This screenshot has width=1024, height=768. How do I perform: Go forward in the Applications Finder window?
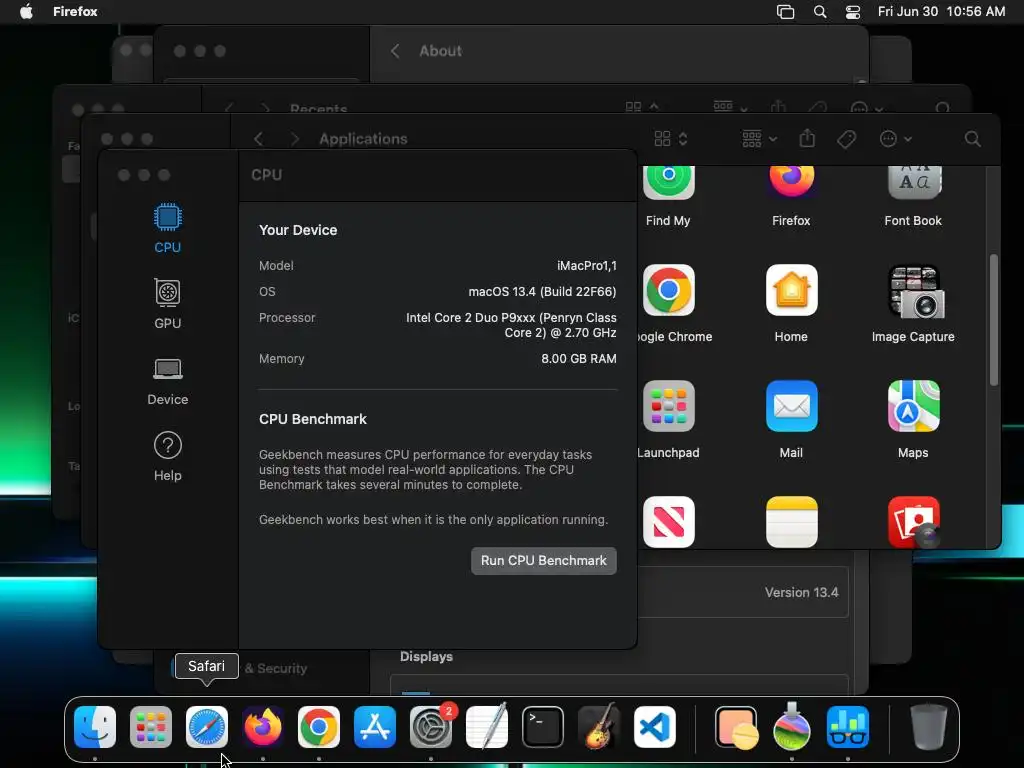295,139
